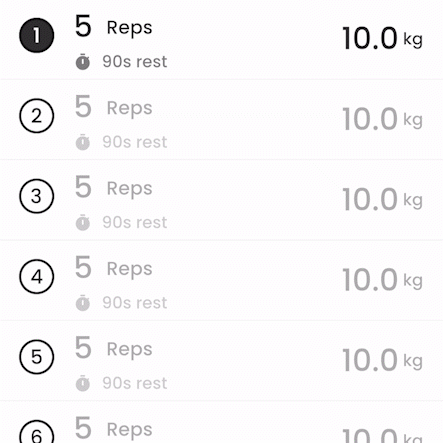The image size is (443, 443).
Task: Edit the 10.0 kg weight of set 2
Action: tap(383, 119)
